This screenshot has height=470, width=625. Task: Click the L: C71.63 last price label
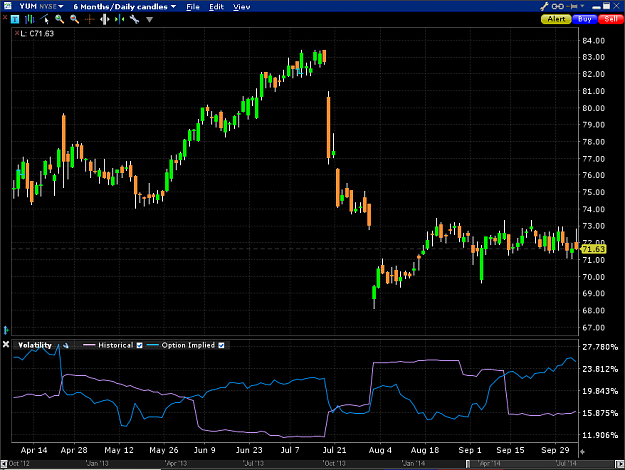click(x=37, y=33)
